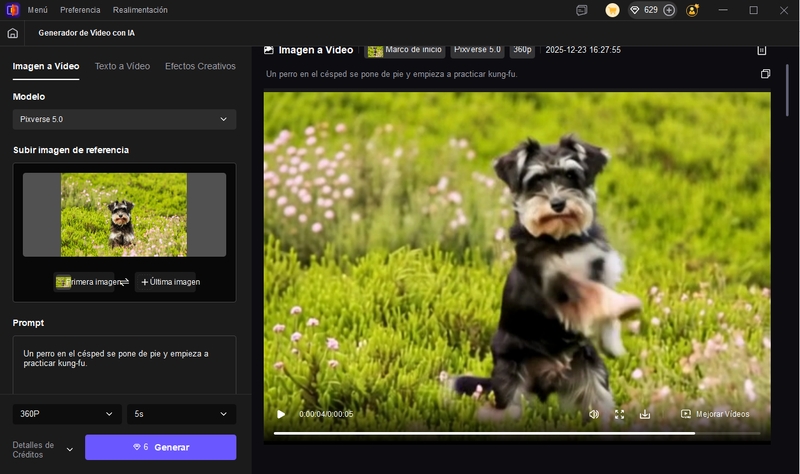The image size is (800, 474).
Task: Click the 629 credits balance
Action: click(x=651, y=10)
